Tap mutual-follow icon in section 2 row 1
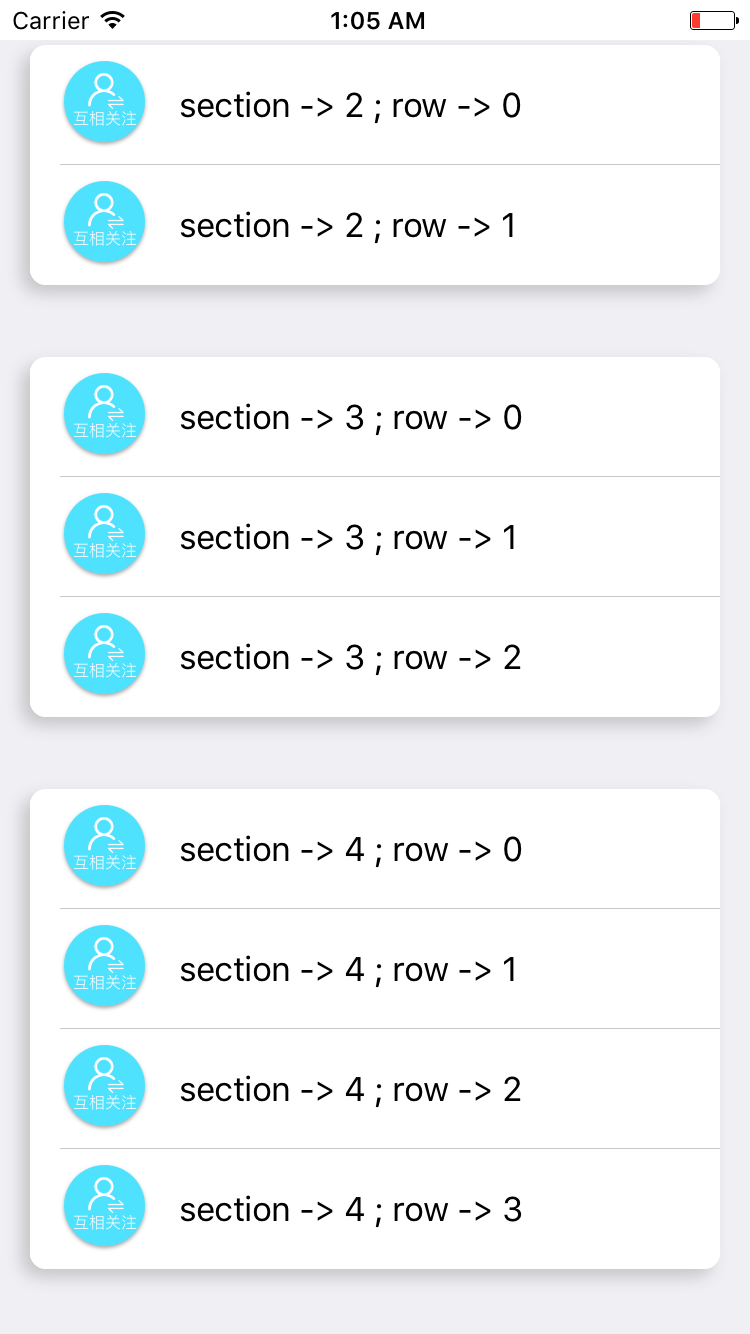 (105, 222)
